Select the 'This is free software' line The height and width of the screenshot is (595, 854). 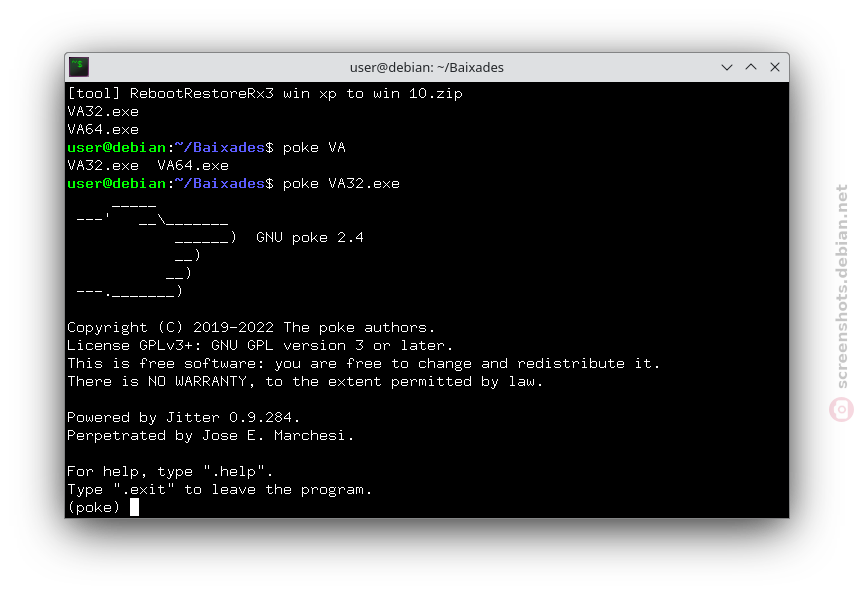[x=364, y=363]
